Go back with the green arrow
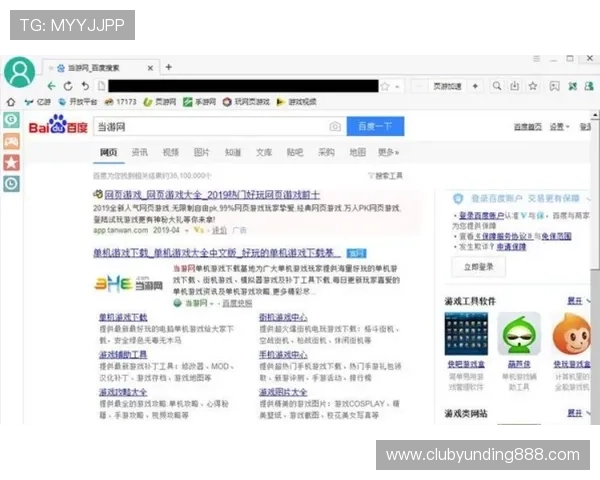Image resolution: width=600 pixels, height=480 pixels. click(51, 86)
